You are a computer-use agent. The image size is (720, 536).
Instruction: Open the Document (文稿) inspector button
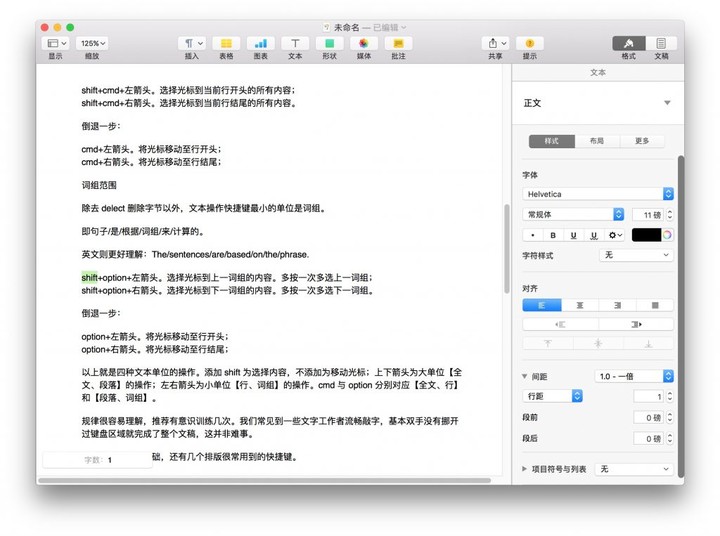pyautogui.click(x=661, y=43)
